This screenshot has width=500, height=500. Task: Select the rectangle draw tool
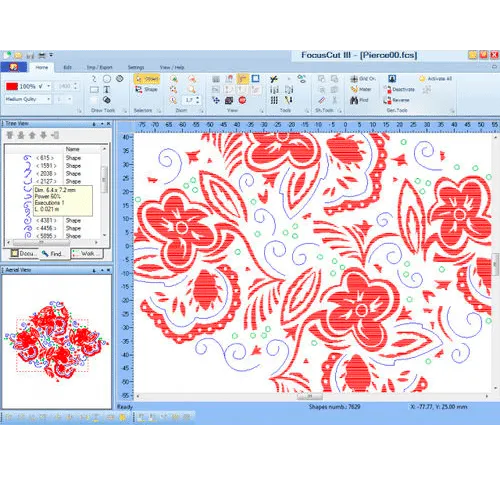[94, 89]
